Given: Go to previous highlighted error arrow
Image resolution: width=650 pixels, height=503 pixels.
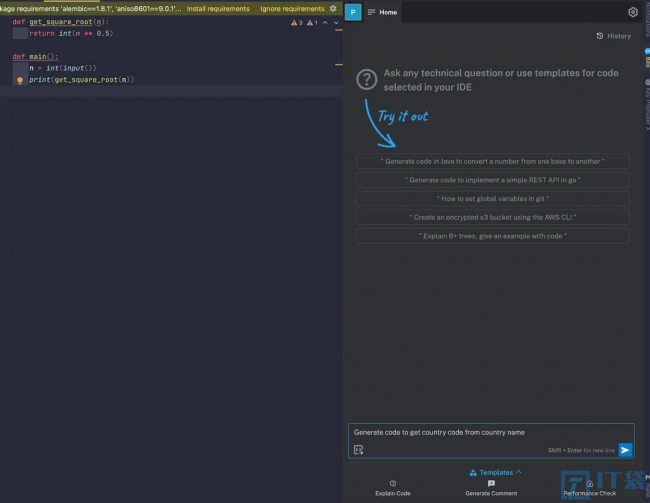Looking at the screenshot, I should (325, 23).
